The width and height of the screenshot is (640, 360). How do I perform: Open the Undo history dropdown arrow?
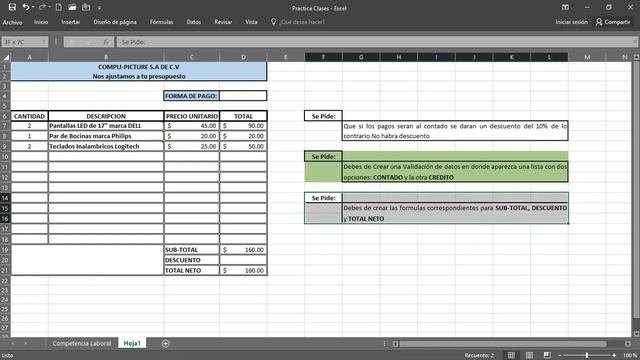tap(33, 7)
